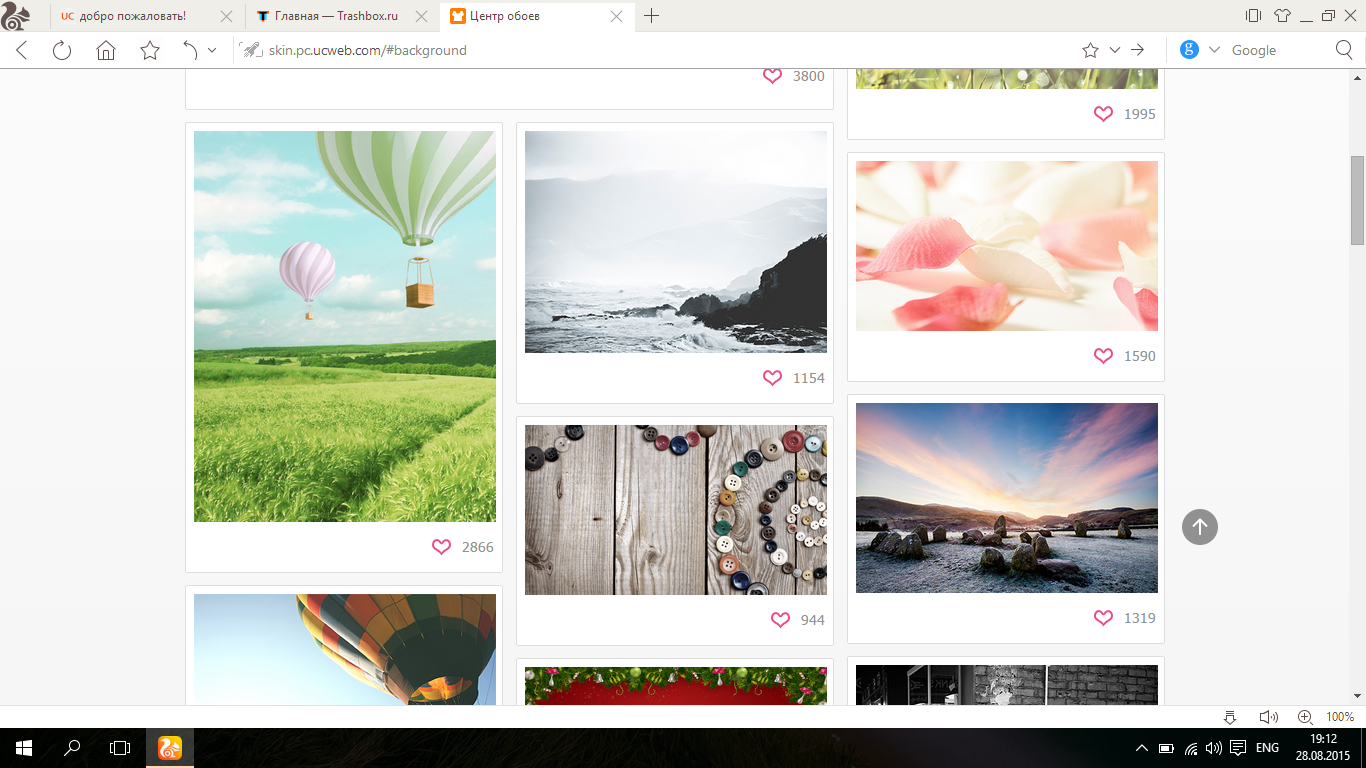Restore the last closed tab with the undo arrow
Image resolution: width=1366 pixels, height=768 pixels.
coord(190,50)
